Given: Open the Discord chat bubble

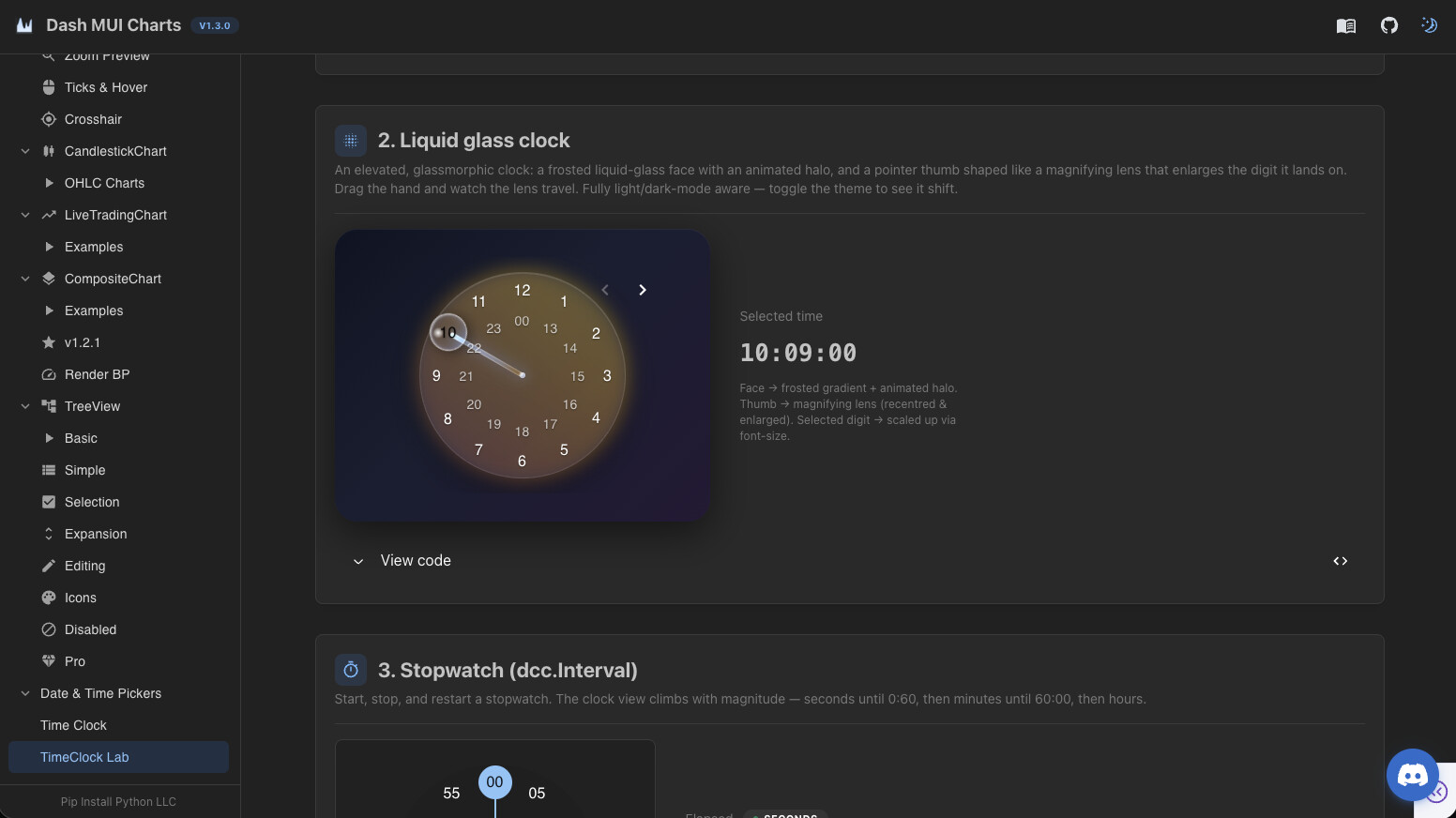Looking at the screenshot, I should 1413,775.
